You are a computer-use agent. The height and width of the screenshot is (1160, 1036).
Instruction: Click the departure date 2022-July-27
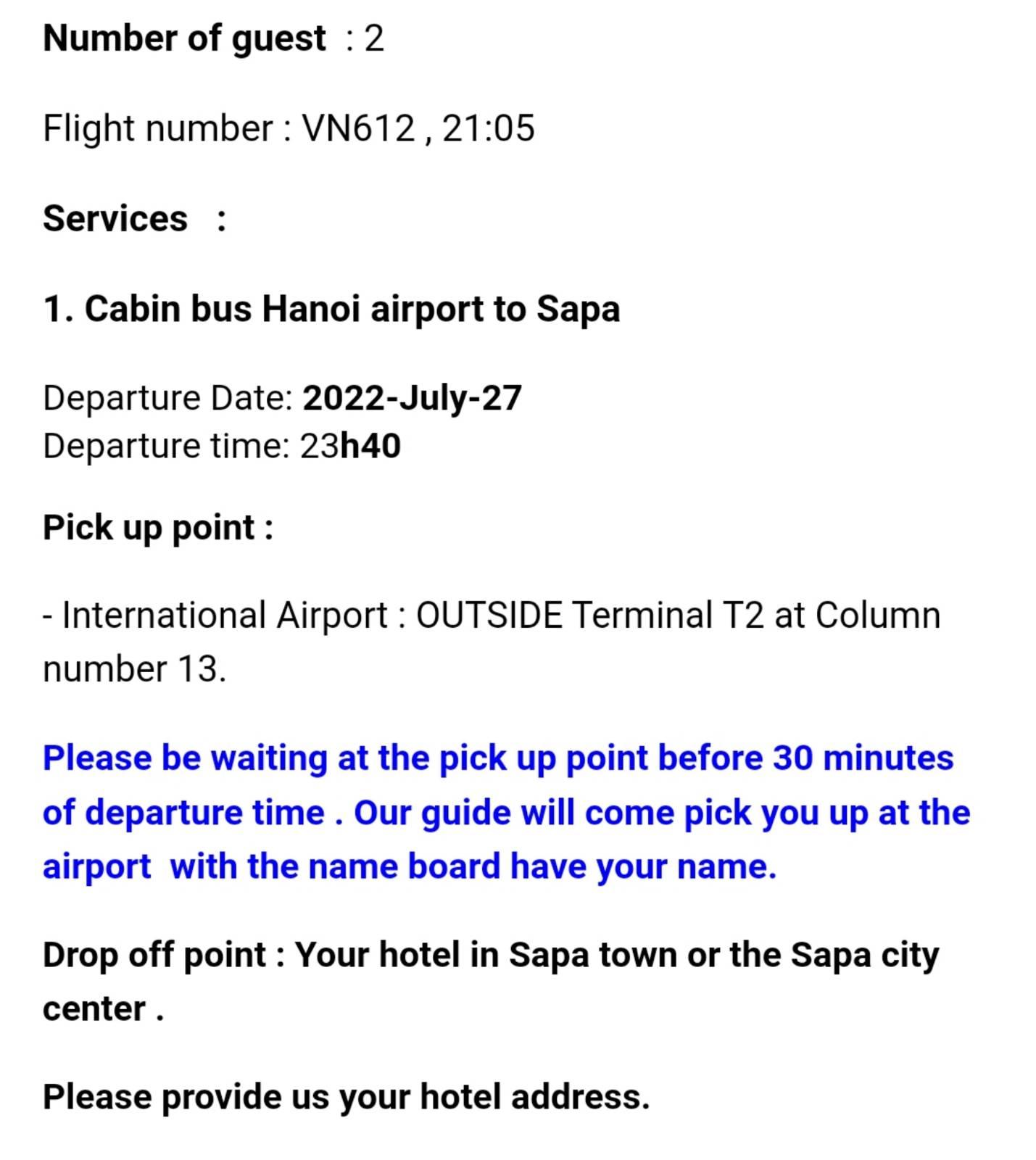[x=412, y=399]
